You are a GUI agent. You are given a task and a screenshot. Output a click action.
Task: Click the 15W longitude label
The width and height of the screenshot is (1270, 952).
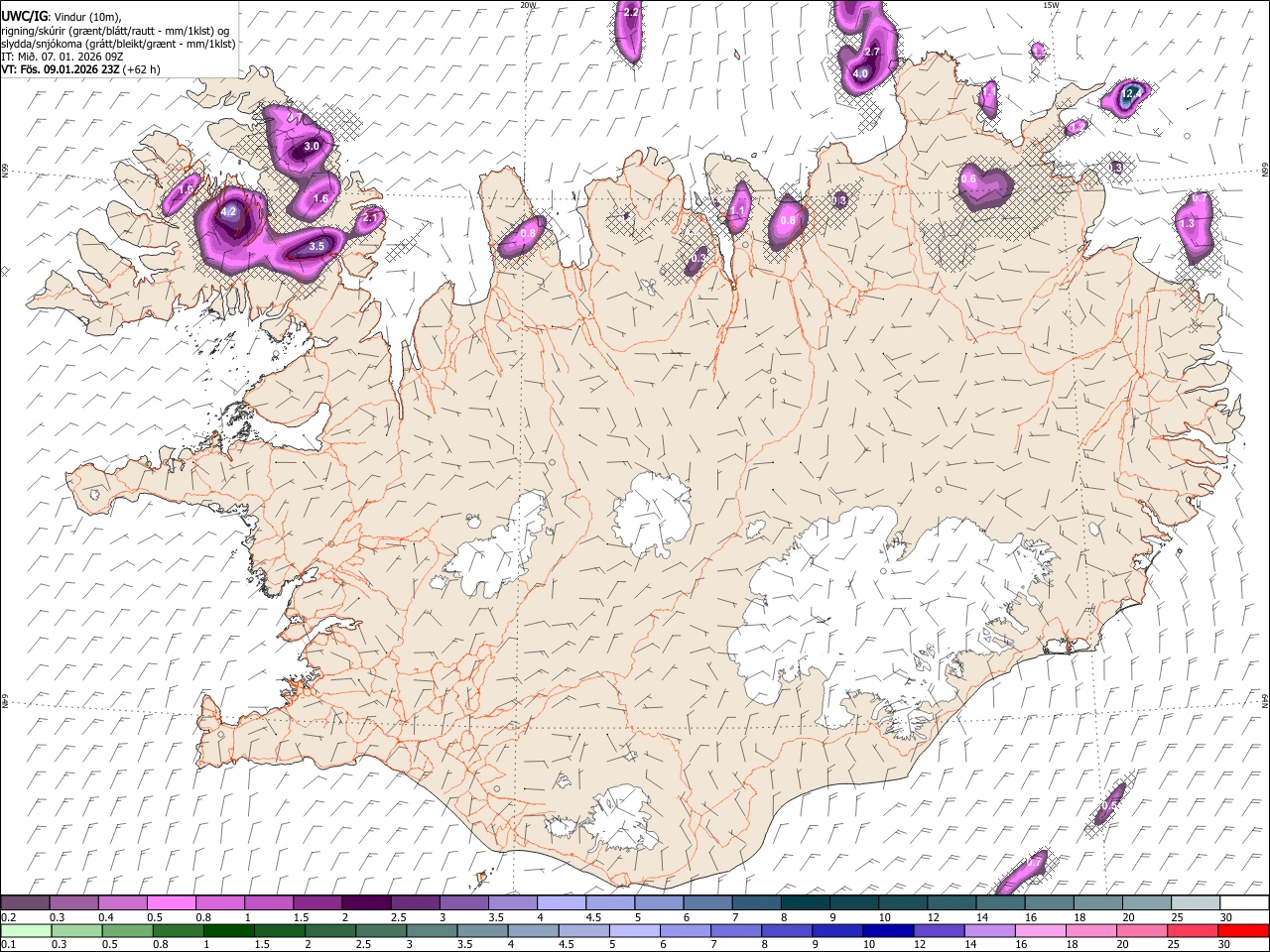point(1050,5)
